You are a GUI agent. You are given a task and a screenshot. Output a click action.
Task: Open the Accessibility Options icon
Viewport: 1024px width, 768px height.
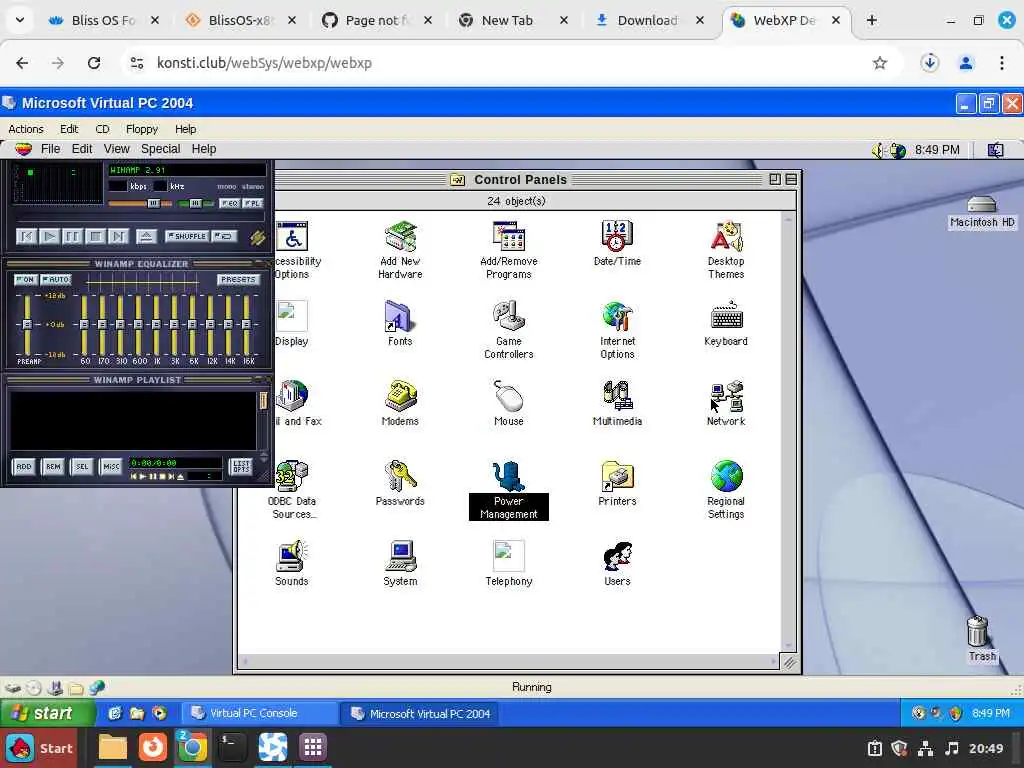tap(295, 249)
